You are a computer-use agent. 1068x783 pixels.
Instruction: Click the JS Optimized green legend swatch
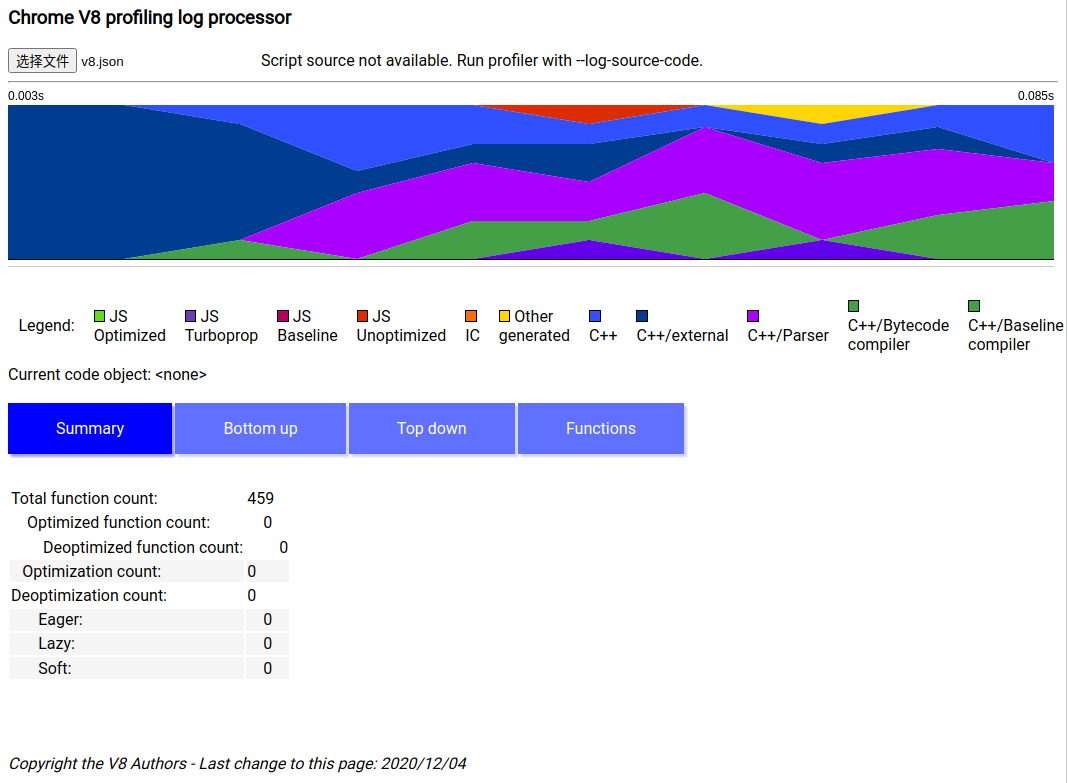point(100,316)
